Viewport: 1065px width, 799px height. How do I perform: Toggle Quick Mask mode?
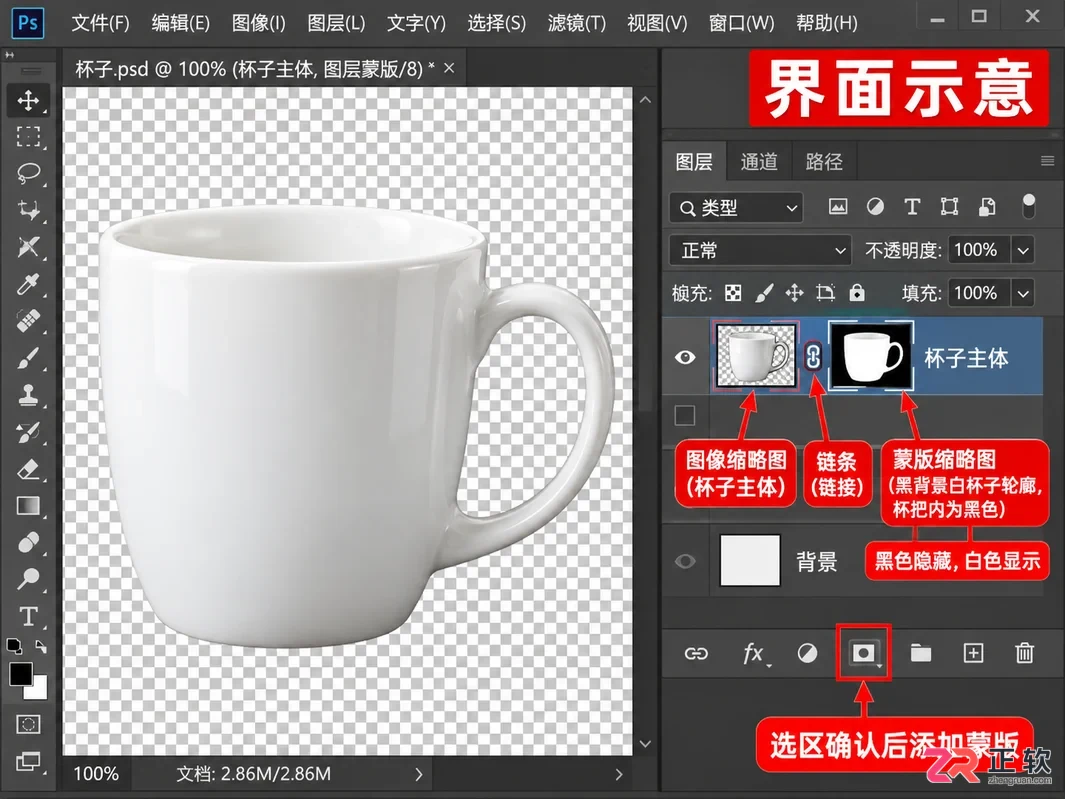coord(28,724)
